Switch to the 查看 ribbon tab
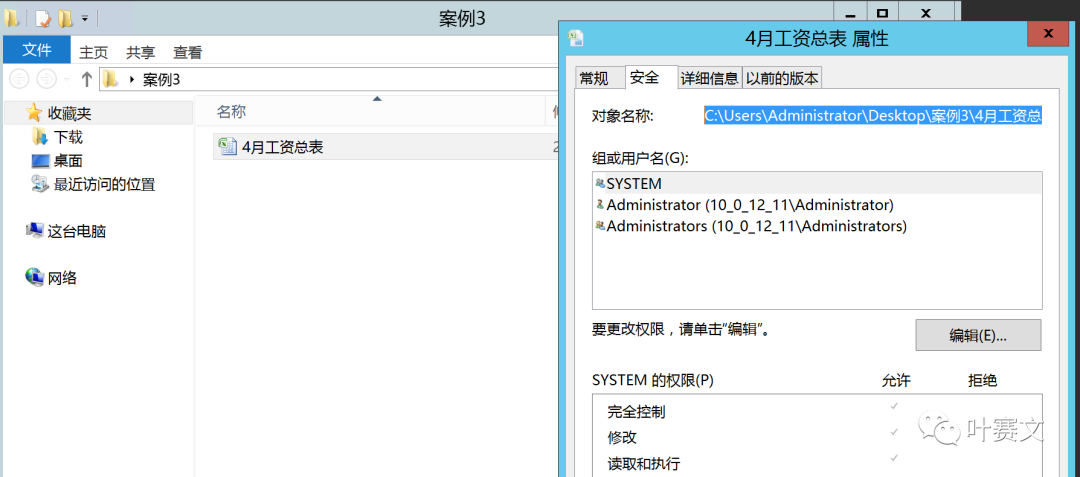Image resolution: width=1080 pixels, height=477 pixels. click(187, 52)
